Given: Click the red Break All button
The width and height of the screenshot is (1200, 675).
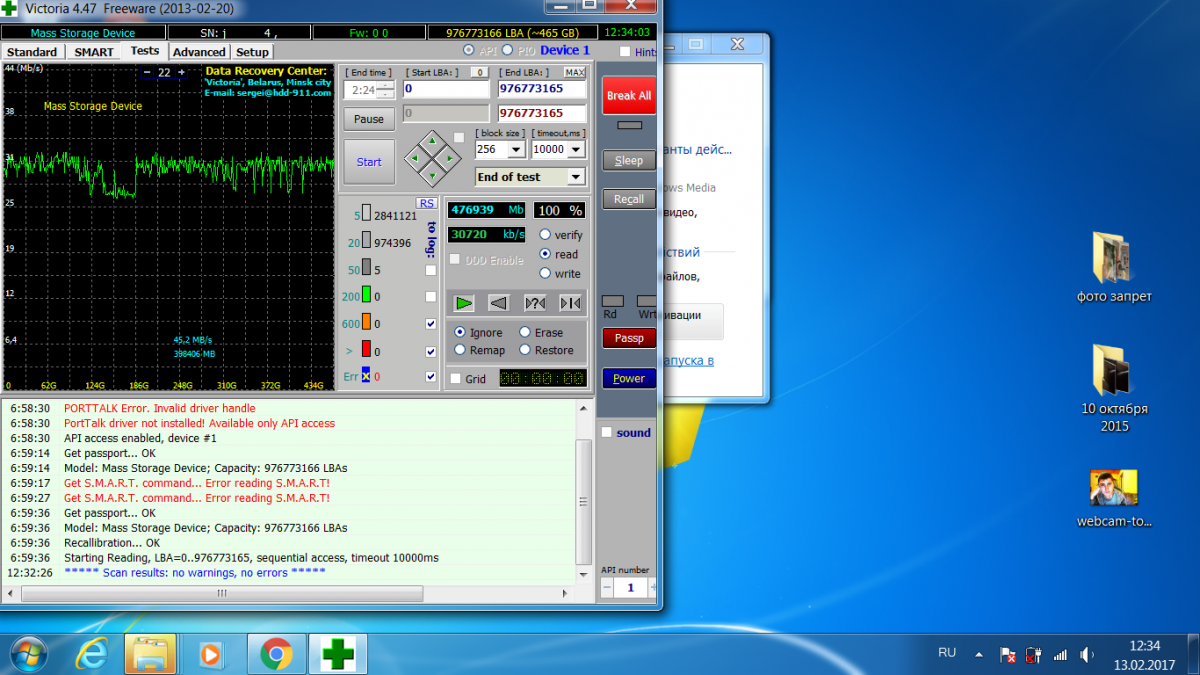Looking at the screenshot, I should [629, 95].
